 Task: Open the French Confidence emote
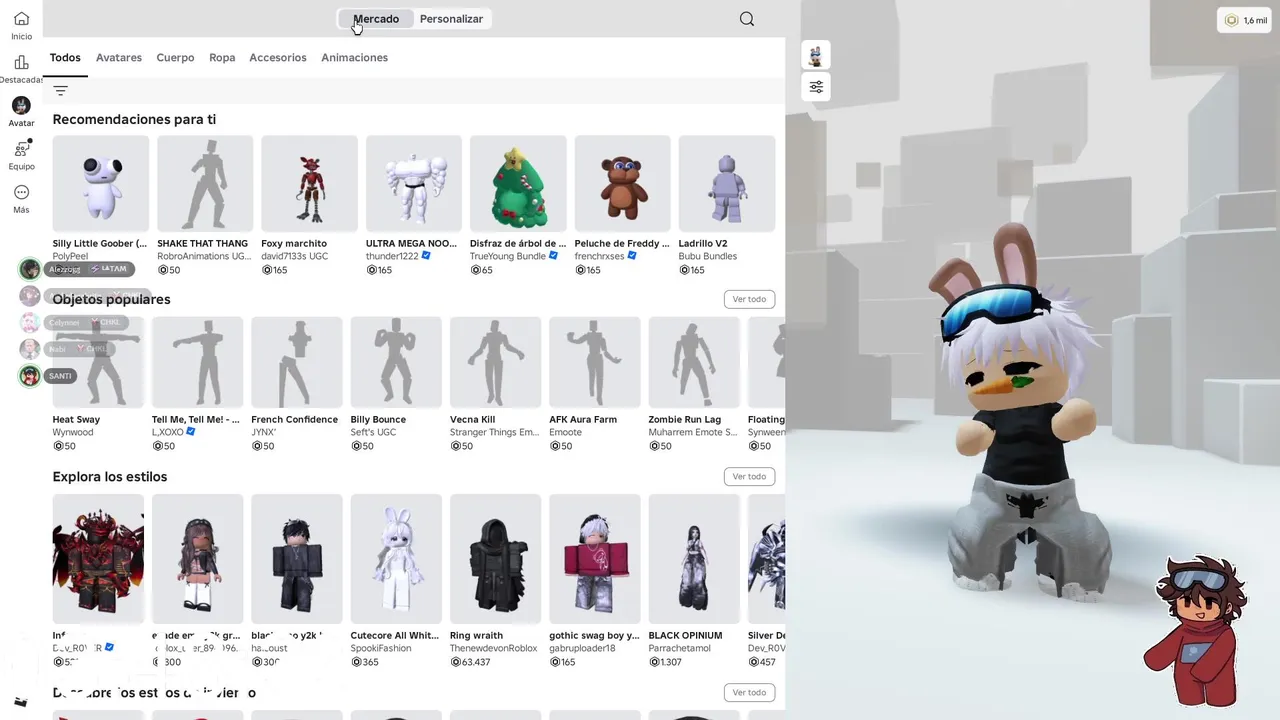point(297,362)
